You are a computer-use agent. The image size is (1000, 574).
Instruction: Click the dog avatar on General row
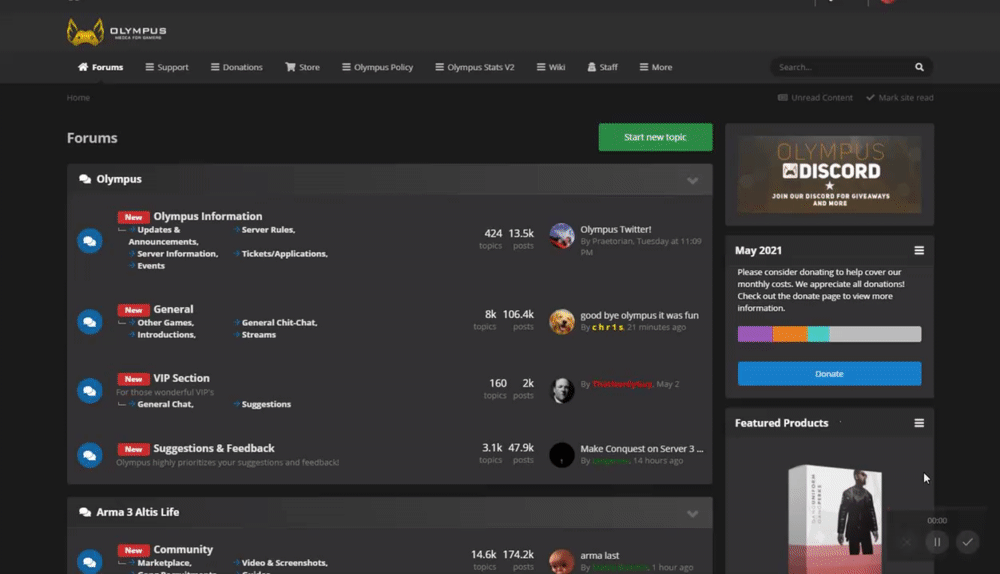(562, 321)
